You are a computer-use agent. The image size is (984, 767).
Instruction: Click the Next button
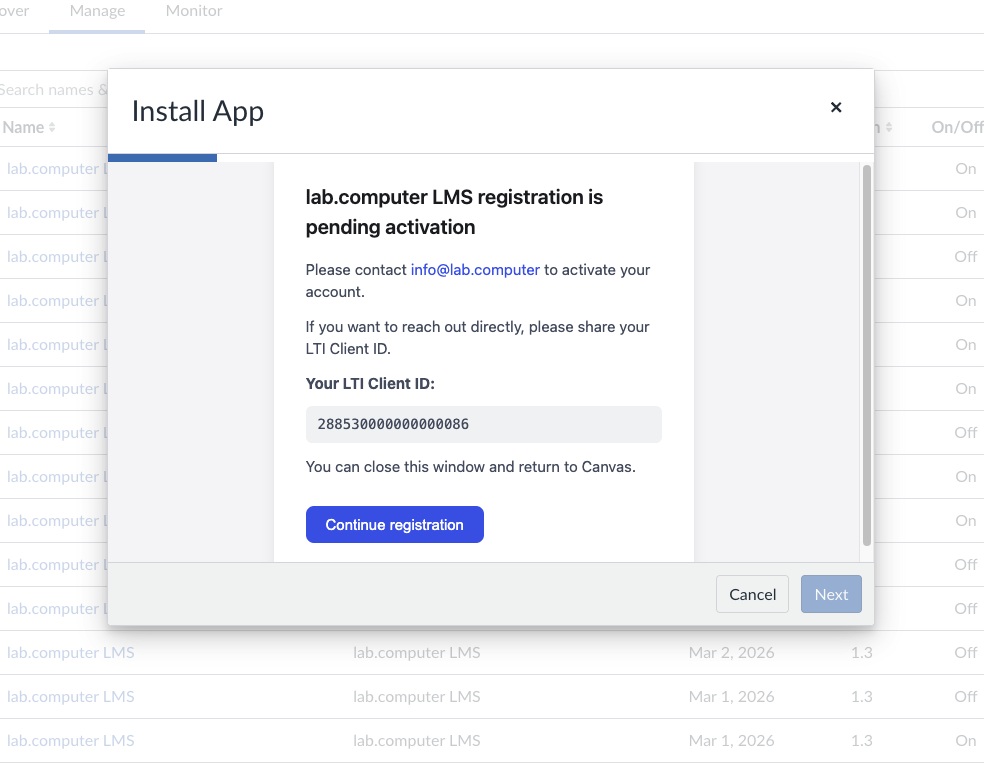[x=831, y=594]
